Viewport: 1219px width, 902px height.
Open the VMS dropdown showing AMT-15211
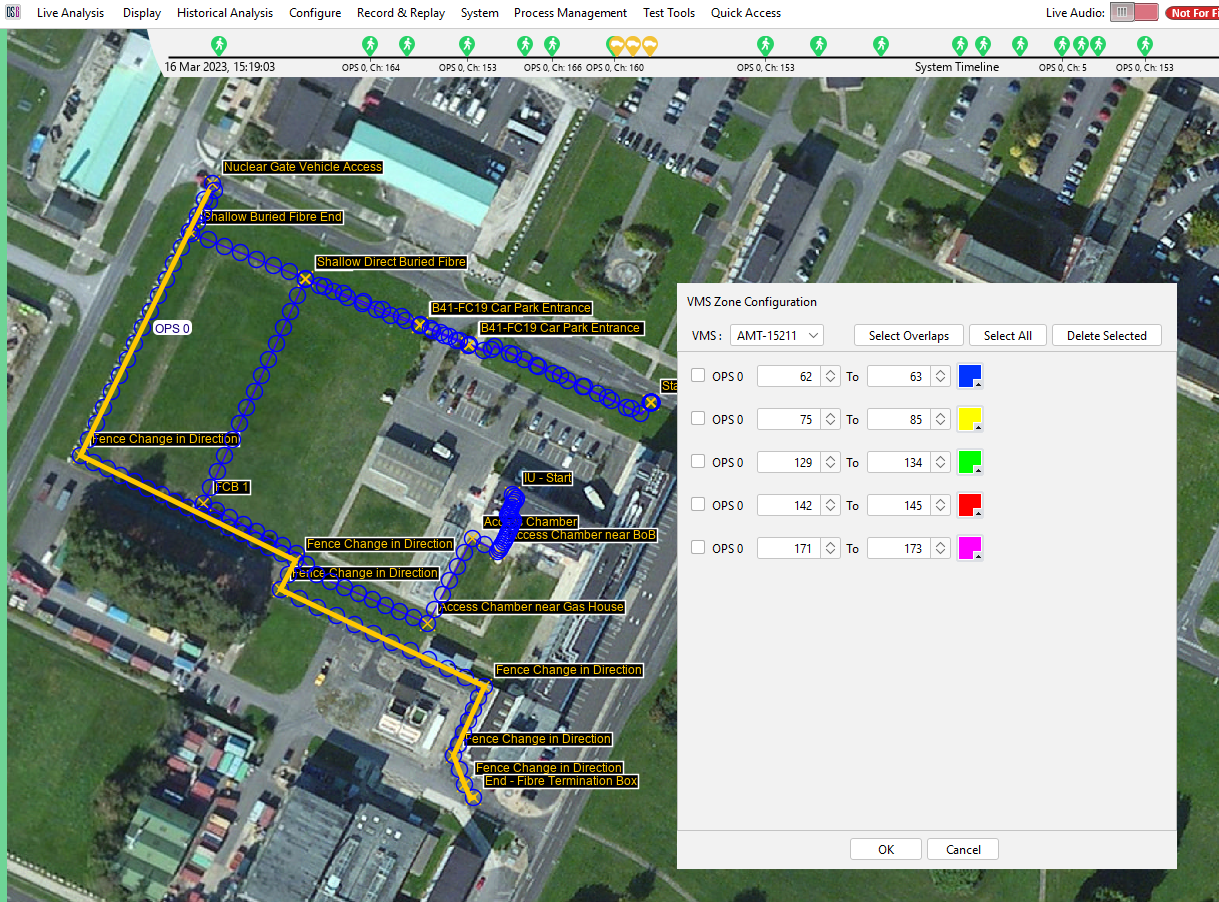tap(776, 335)
